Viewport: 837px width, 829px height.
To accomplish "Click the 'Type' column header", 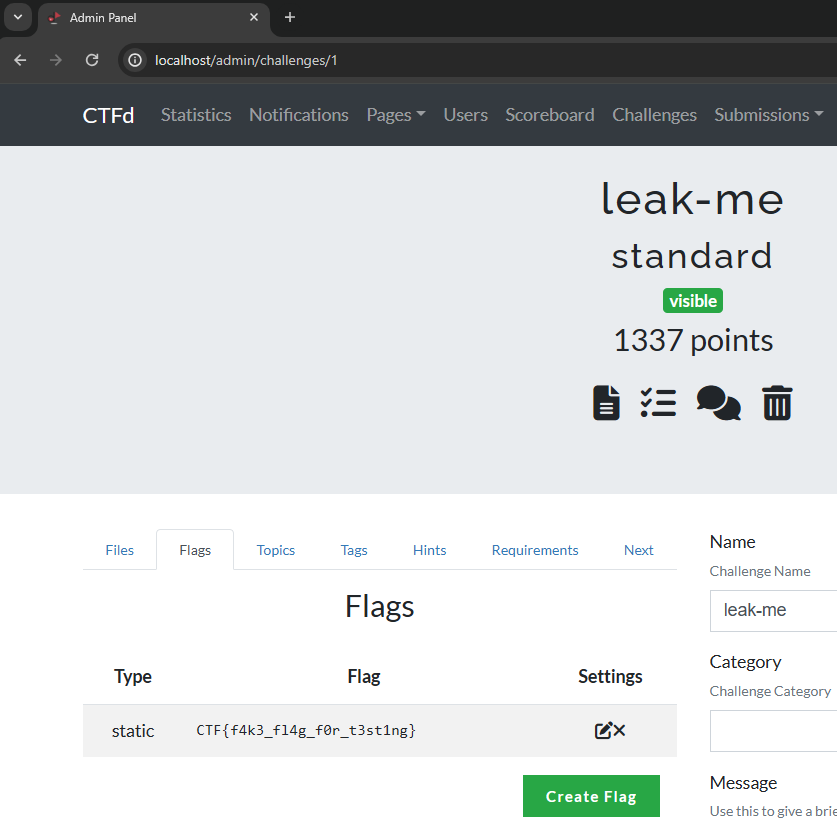I will click(133, 676).
